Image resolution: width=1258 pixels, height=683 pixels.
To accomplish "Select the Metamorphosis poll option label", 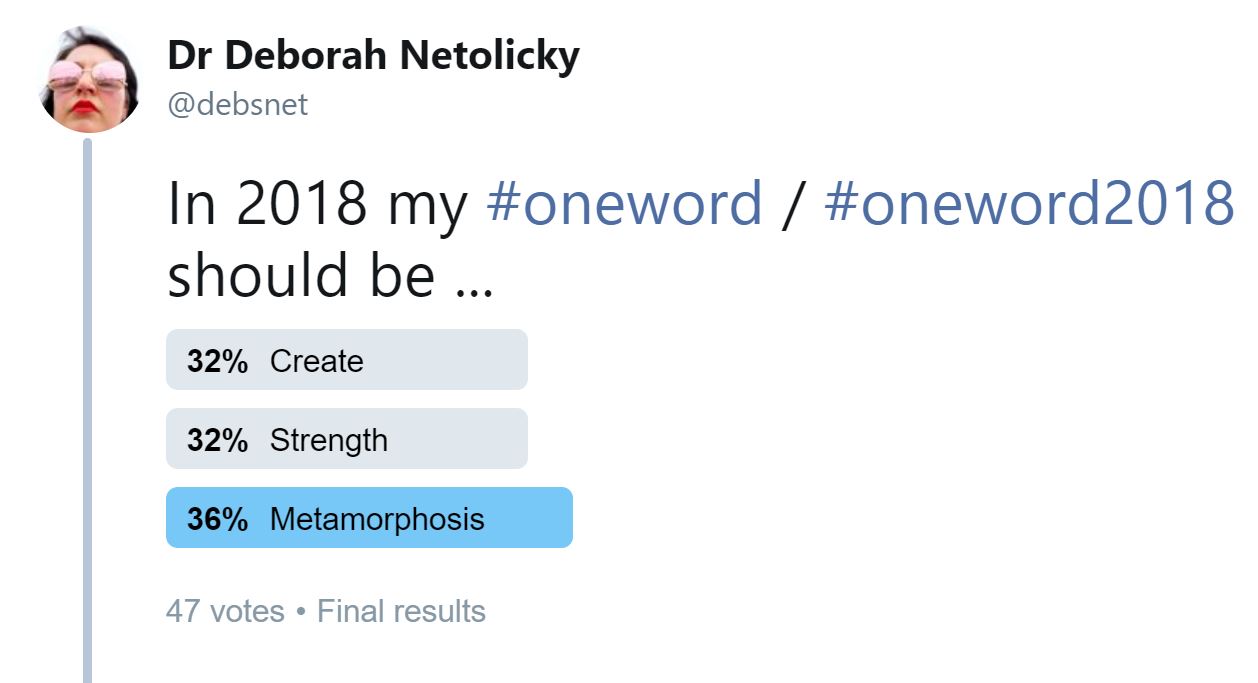I will pos(376,519).
